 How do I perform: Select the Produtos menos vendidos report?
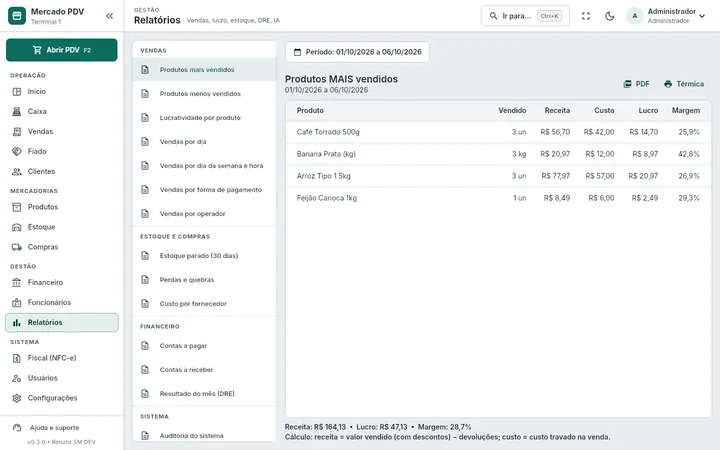point(204,94)
